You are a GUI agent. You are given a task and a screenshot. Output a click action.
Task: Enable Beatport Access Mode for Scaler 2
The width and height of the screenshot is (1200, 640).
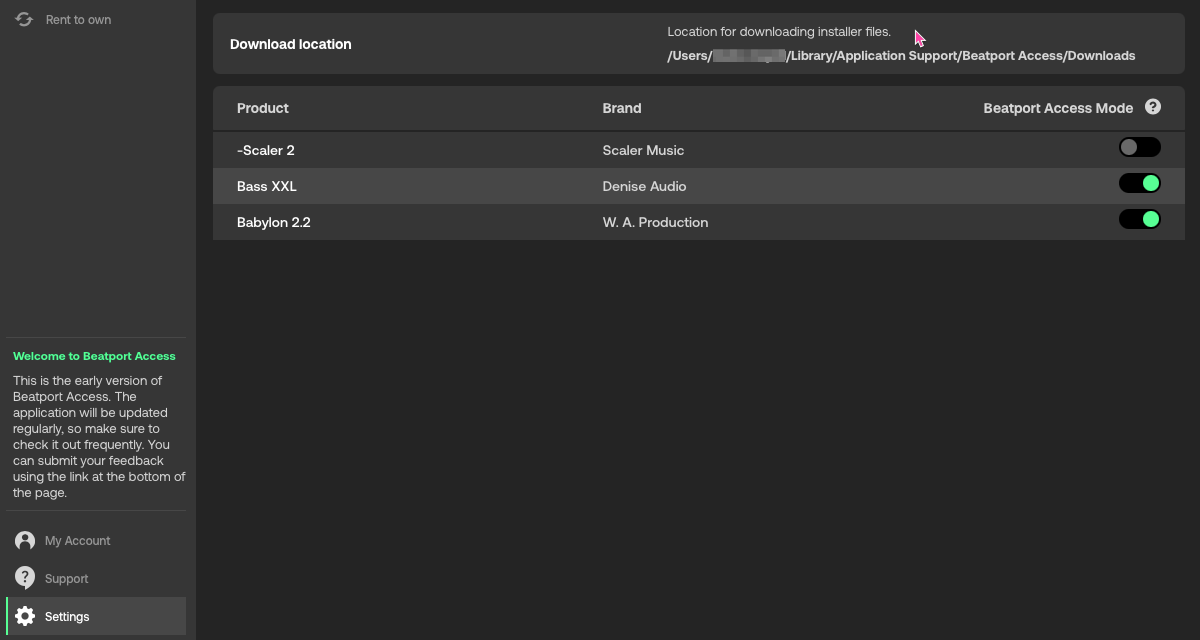coord(1139,148)
